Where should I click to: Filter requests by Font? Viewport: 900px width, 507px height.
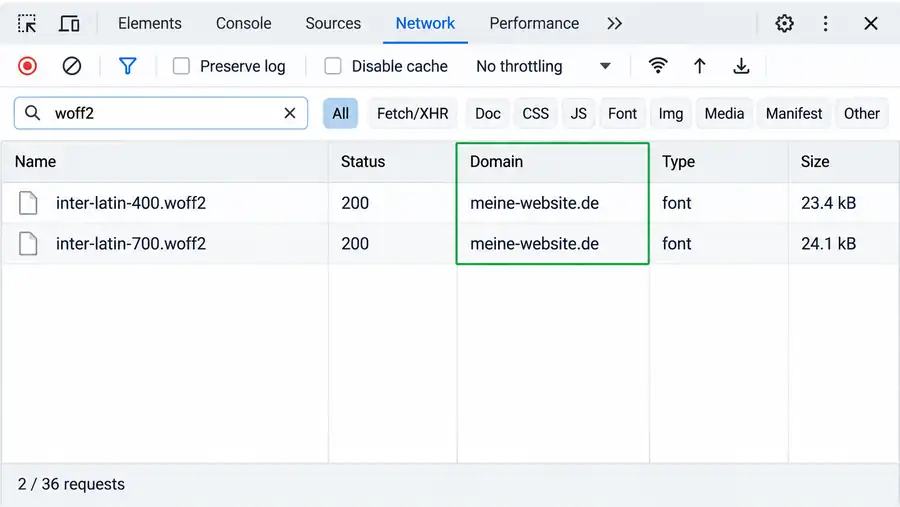[622, 113]
